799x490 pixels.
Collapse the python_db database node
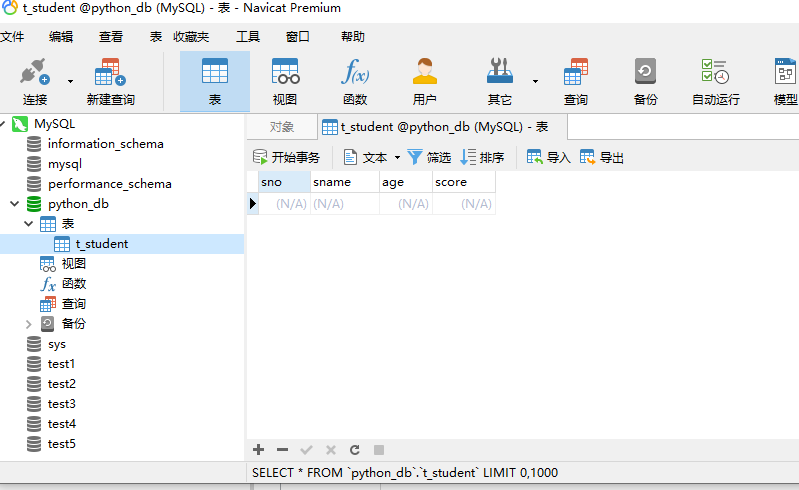(x=15, y=204)
